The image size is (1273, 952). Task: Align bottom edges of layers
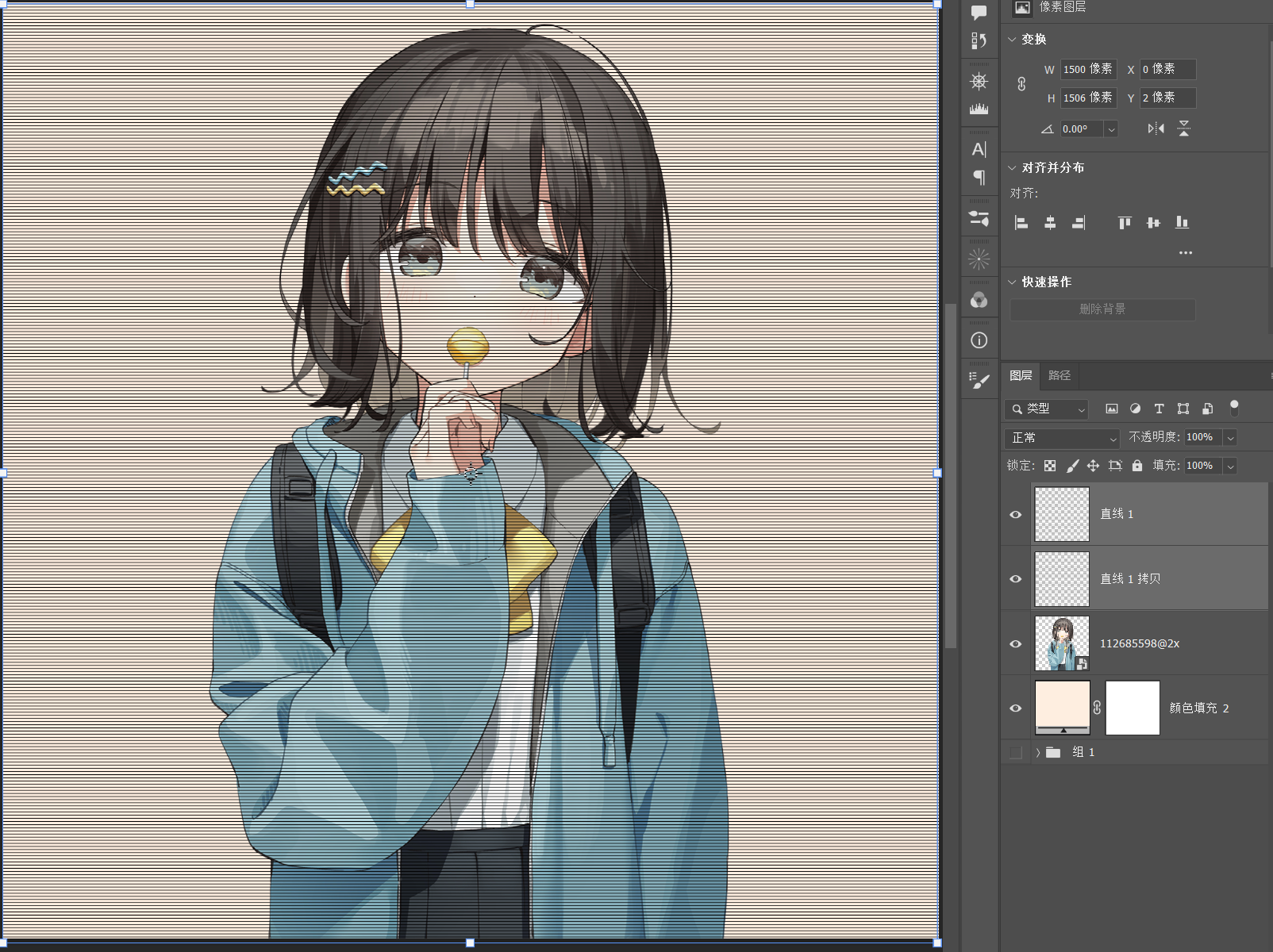1182,222
